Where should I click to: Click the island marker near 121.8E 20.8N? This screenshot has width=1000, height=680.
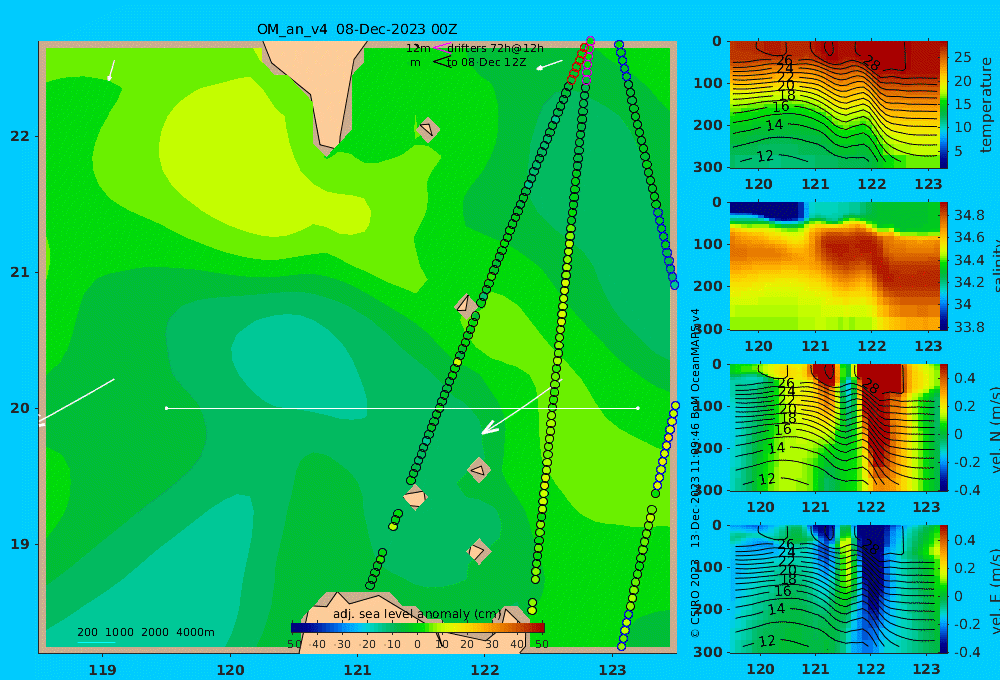click(465, 306)
